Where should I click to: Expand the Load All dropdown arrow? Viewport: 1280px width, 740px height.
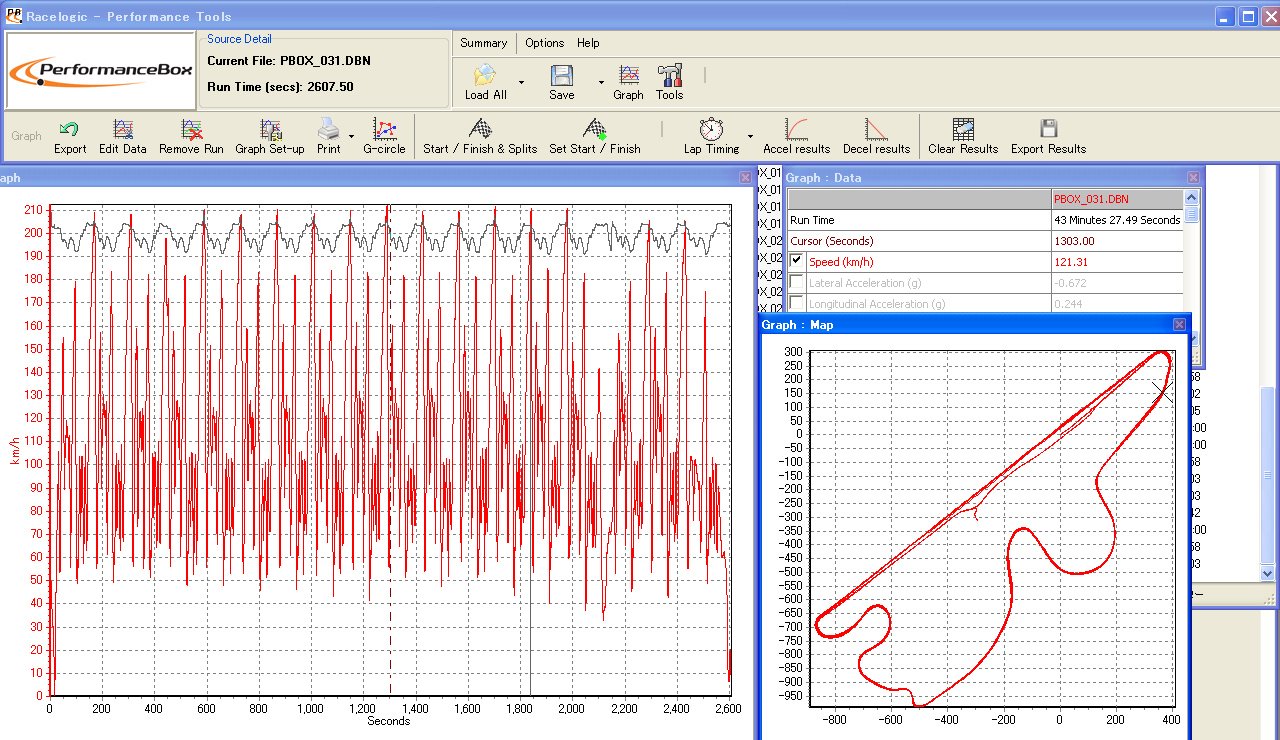point(521,82)
